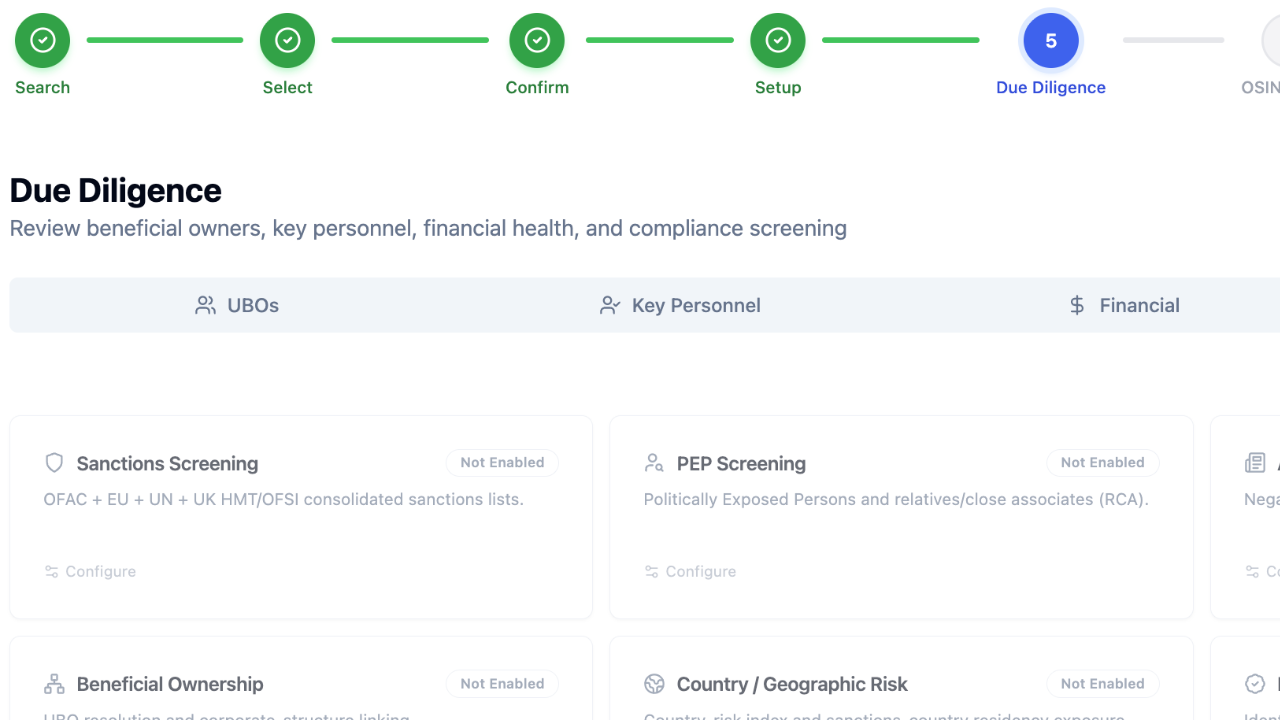This screenshot has width=1280, height=720.
Task: Click the Search step checkmark circle
Action: (42, 41)
